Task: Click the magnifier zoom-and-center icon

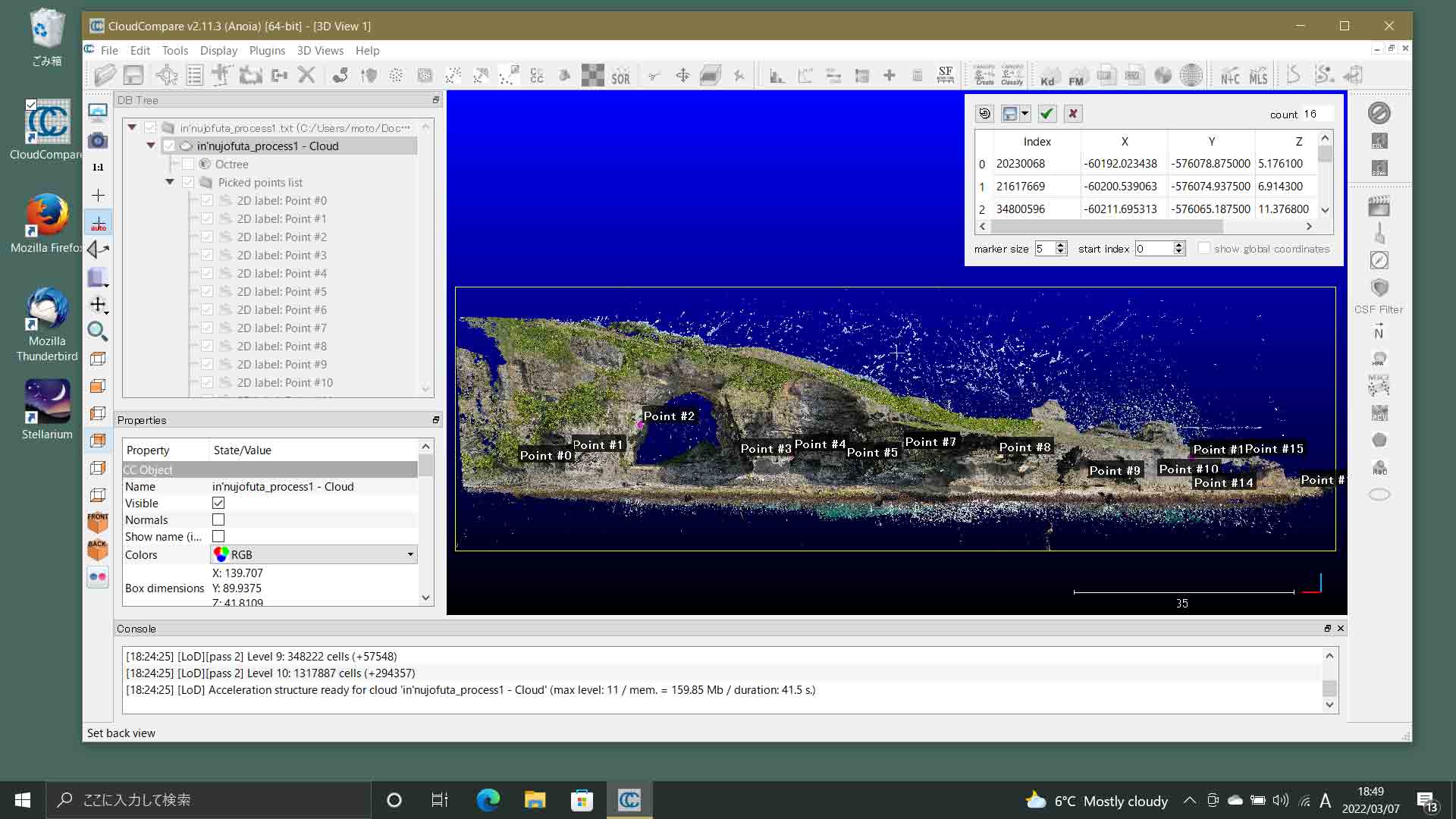Action: point(98,331)
